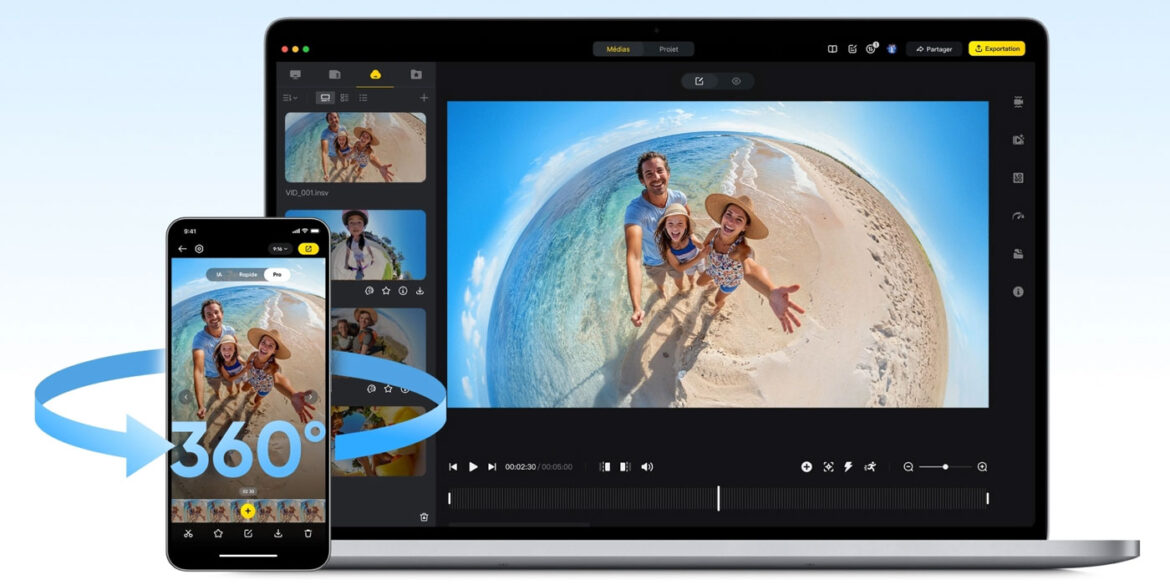The image size is (1170, 585).
Task: Click the white playhead on the timeline
Action: [719, 498]
